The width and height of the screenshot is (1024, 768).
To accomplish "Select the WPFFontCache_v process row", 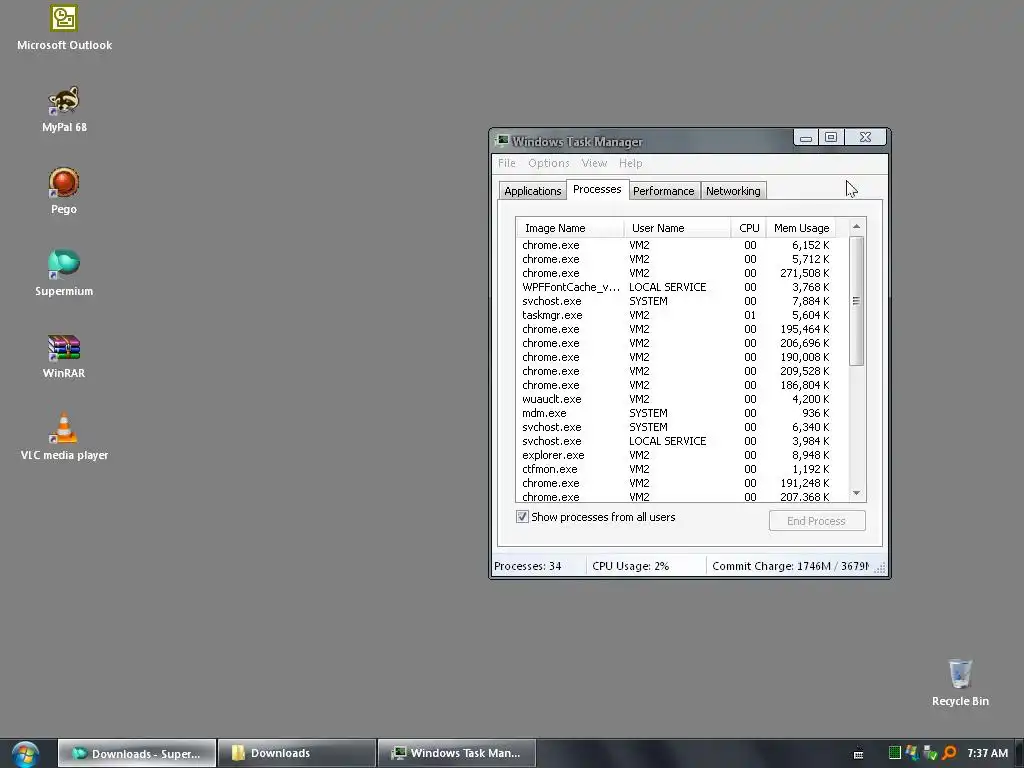I will [x=676, y=287].
